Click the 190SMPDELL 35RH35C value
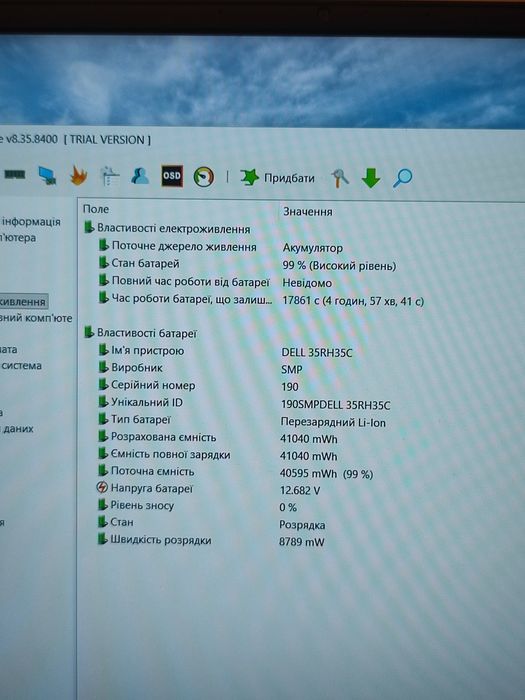This screenshot has height=700, width=525. (335, 405)
